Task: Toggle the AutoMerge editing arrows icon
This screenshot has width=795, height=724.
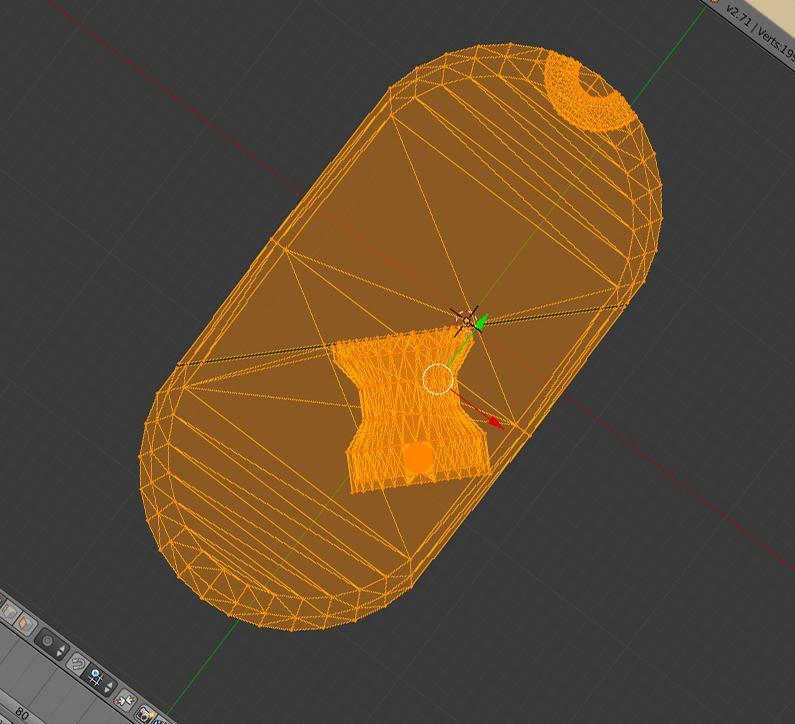Action: pyautogui.click(x=124, y=701)
